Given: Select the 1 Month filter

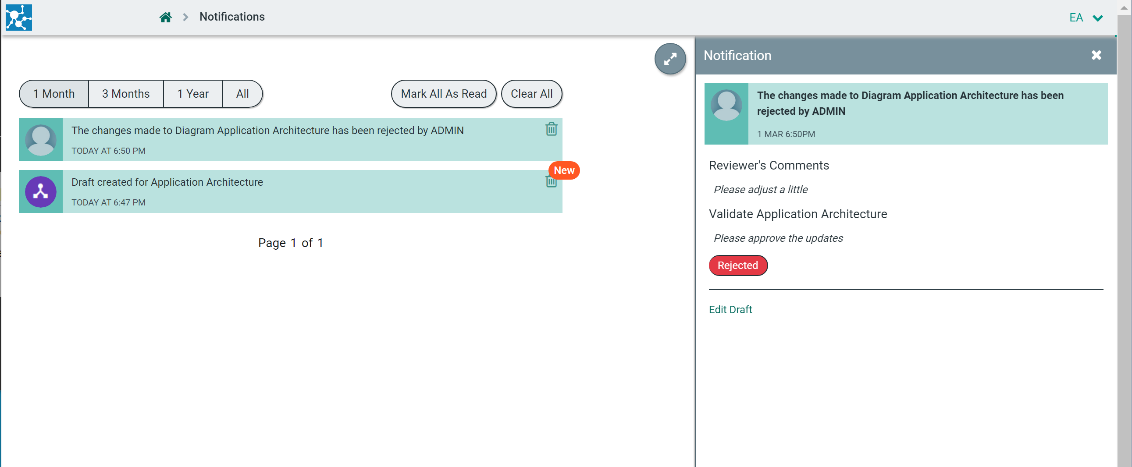Looking at the screenshot, I should pos(54,94).
